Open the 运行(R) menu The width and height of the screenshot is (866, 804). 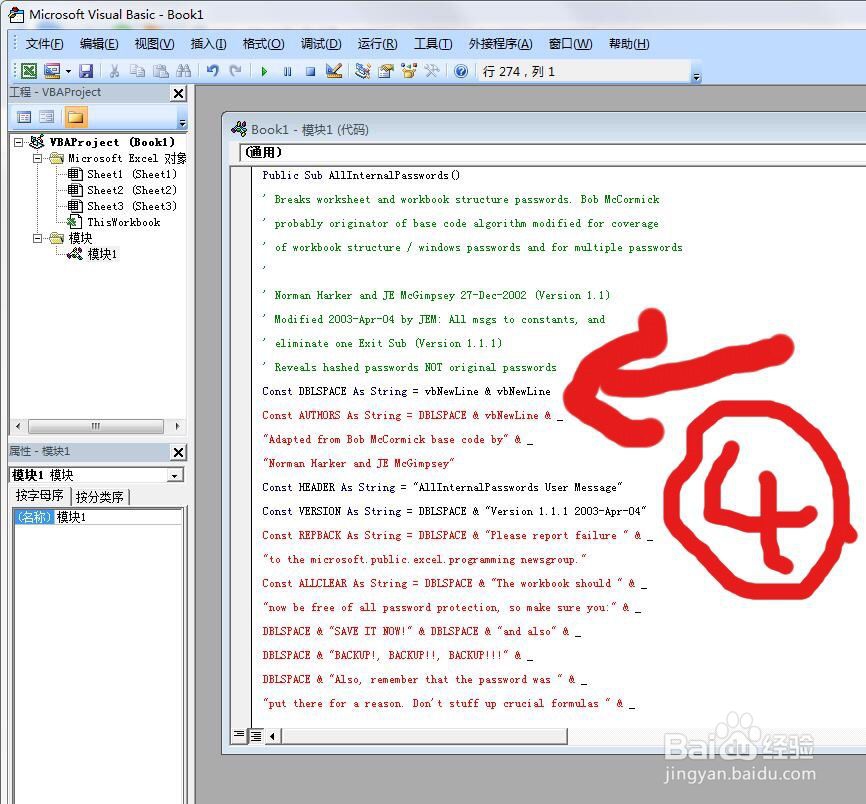point(377,44)
